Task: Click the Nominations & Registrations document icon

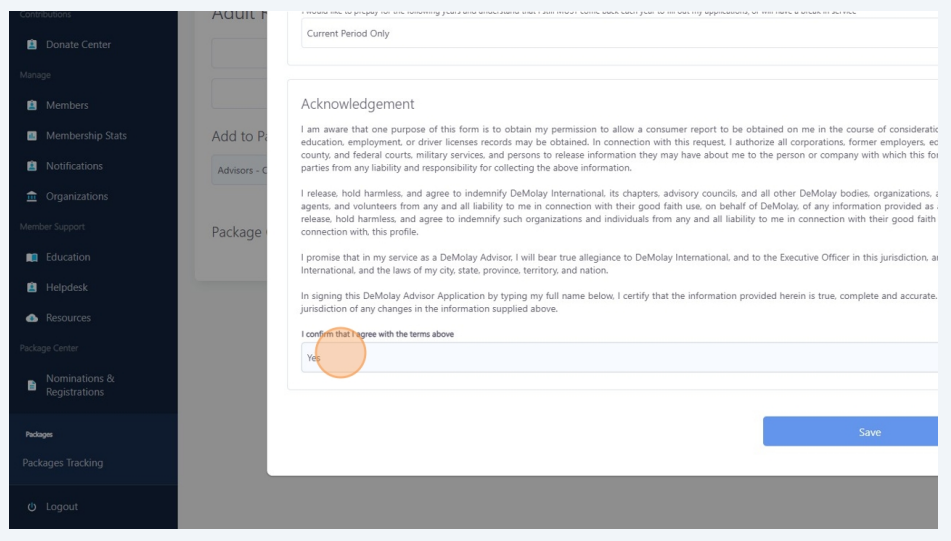Action: pyautogui.click(x=32, y=385)
